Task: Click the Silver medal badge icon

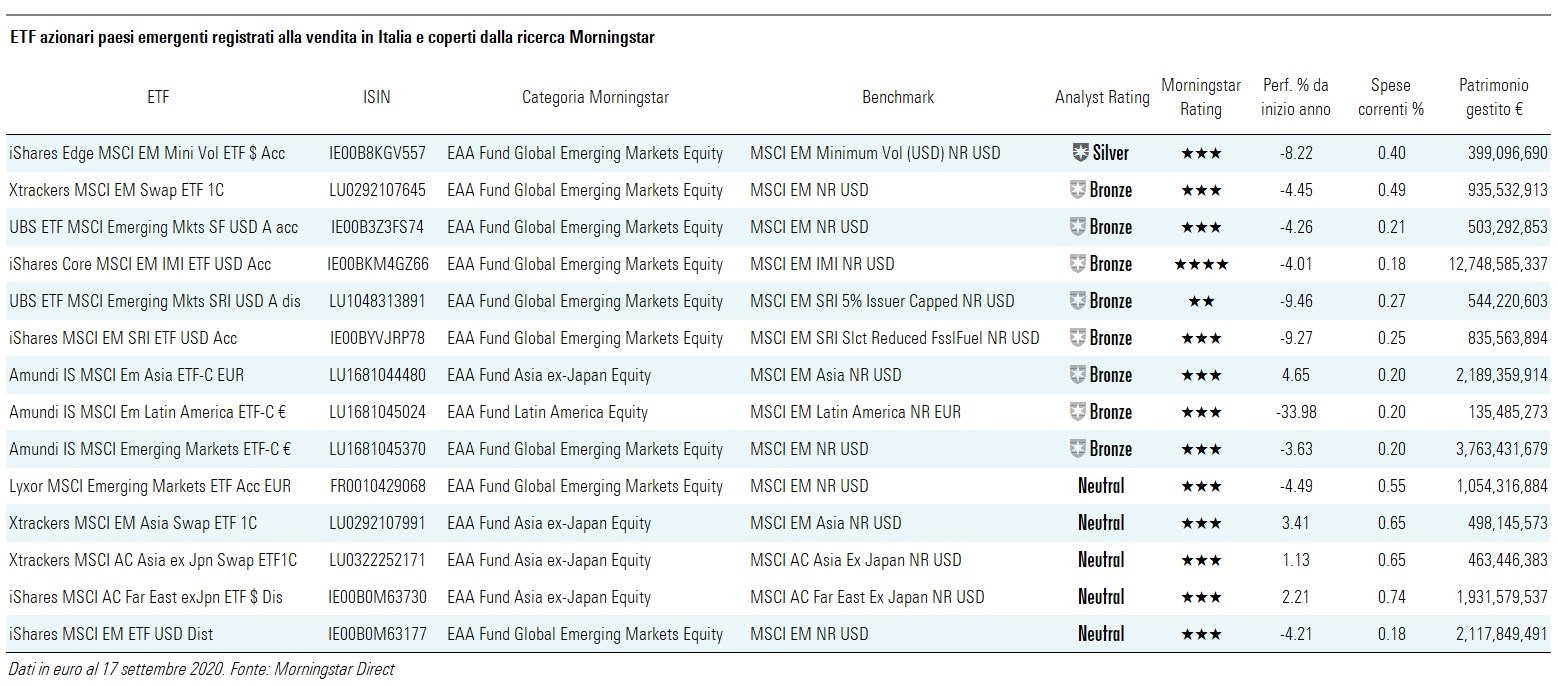Action: [1079, 153]
